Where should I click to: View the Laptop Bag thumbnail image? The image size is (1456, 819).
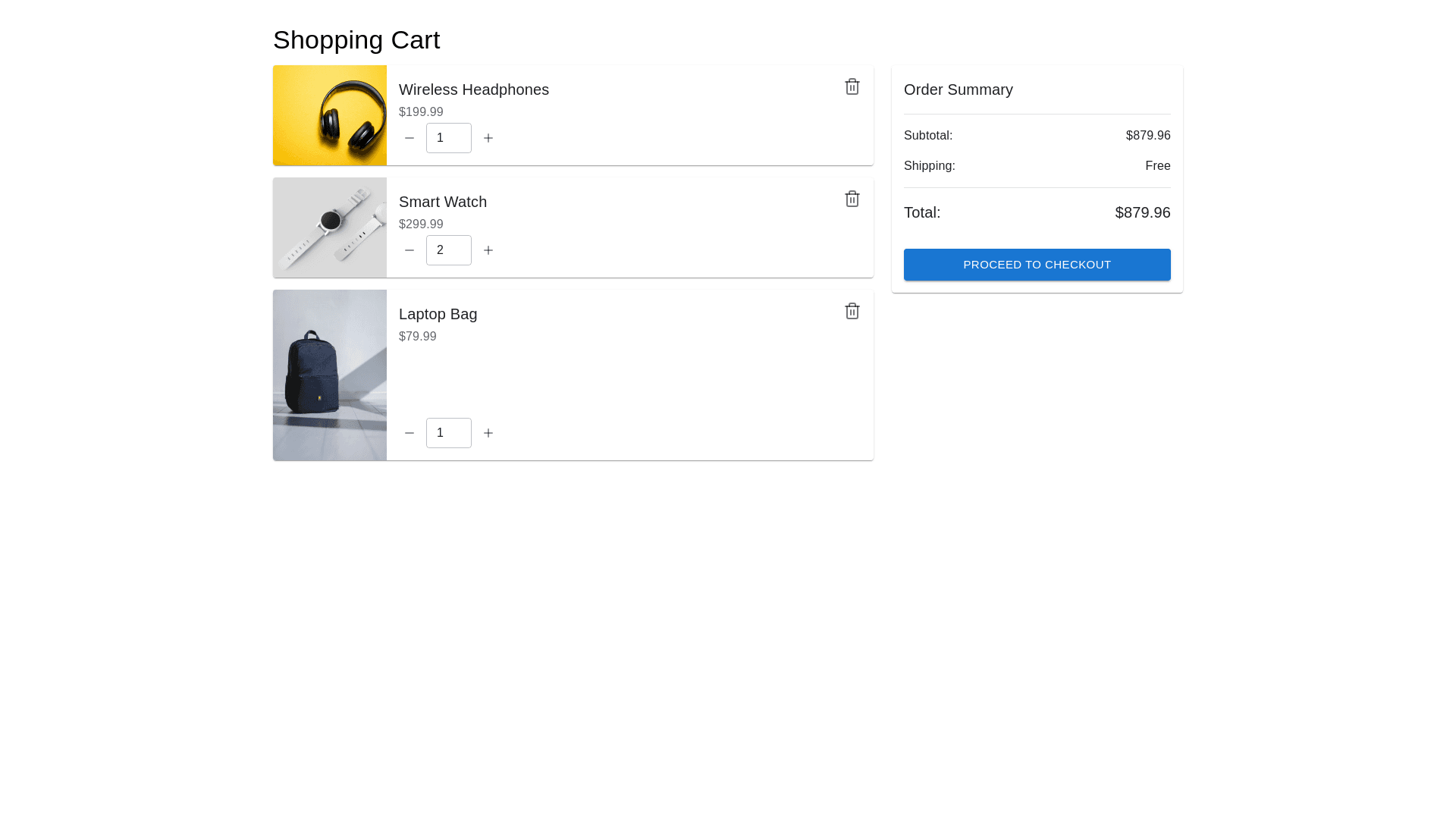click(330, 375)
